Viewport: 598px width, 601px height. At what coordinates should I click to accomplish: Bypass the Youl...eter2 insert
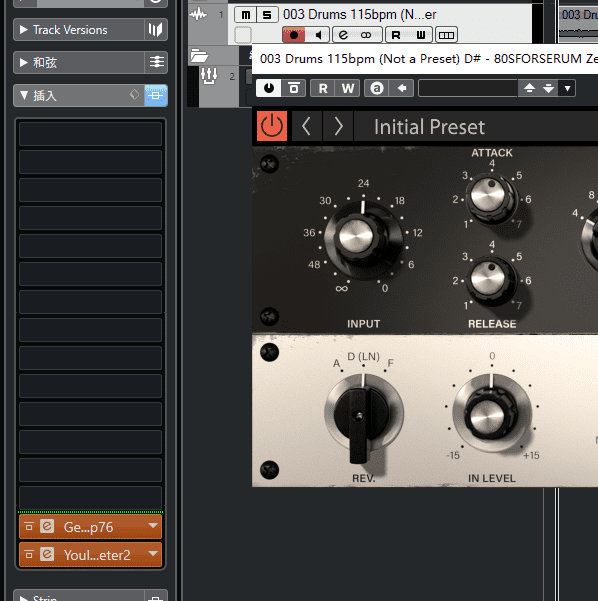coord(29,554)
